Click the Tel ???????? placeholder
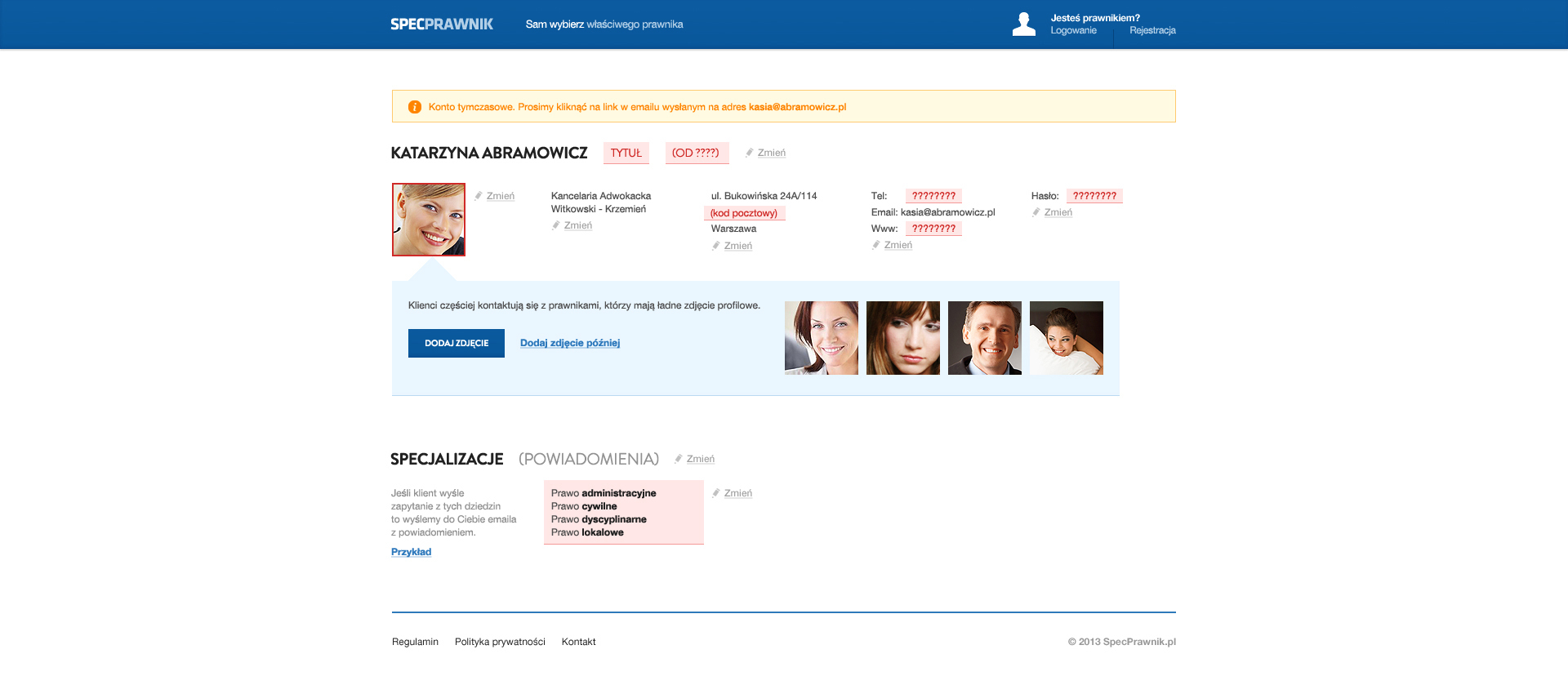Viewport: 1568px width, 694px height. (x=933, y=196)
